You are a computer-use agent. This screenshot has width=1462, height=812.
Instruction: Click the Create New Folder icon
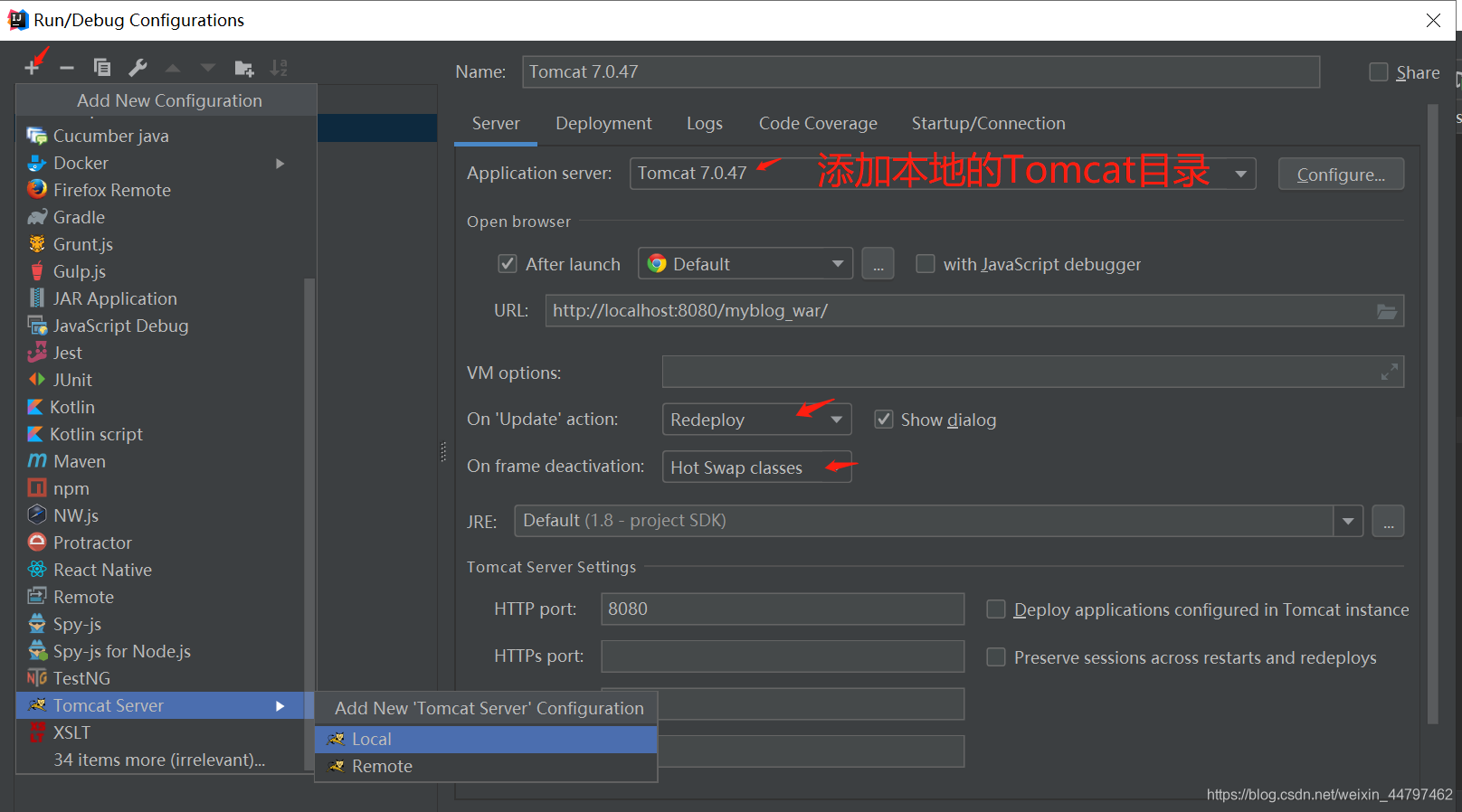click(x=244, y=68)
